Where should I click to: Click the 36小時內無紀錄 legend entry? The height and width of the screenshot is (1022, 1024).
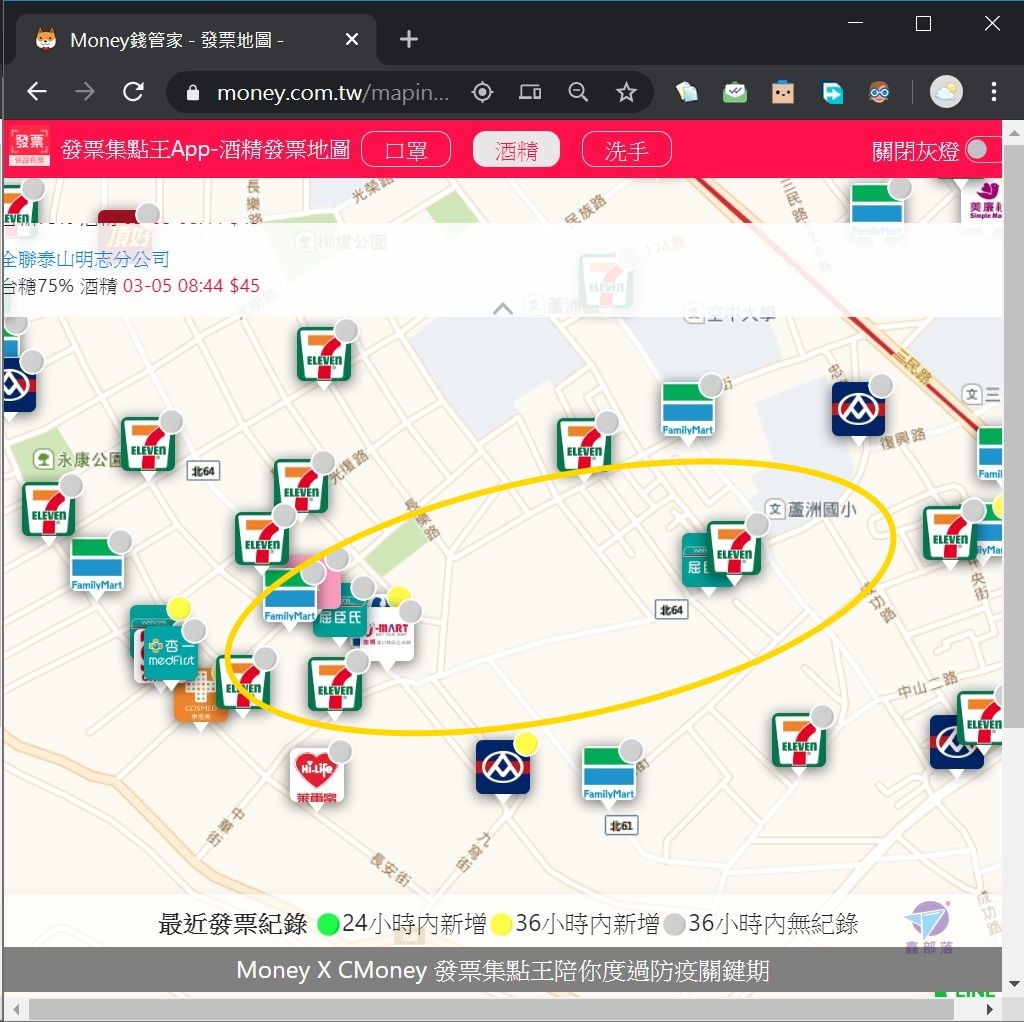[761, 923]
